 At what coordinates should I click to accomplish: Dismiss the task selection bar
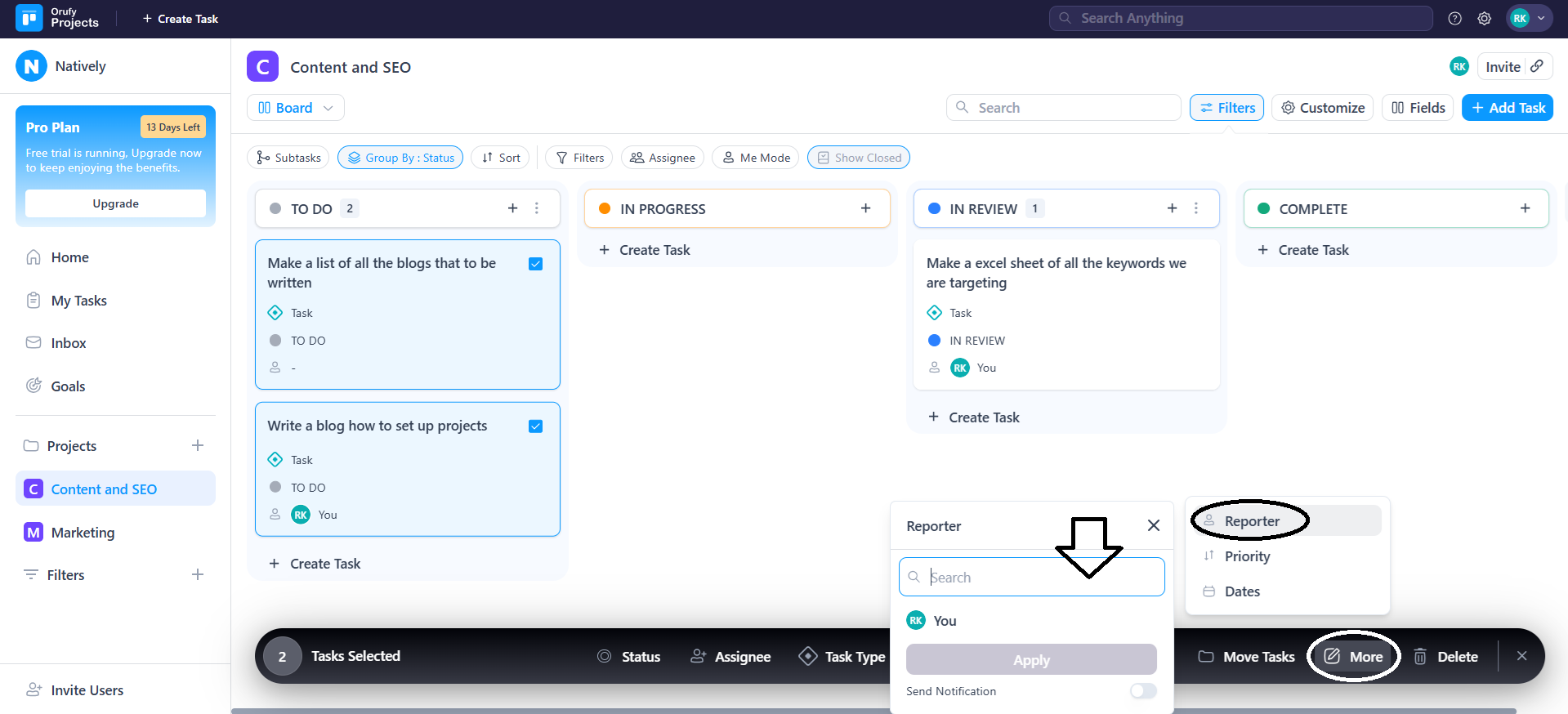1521,656
